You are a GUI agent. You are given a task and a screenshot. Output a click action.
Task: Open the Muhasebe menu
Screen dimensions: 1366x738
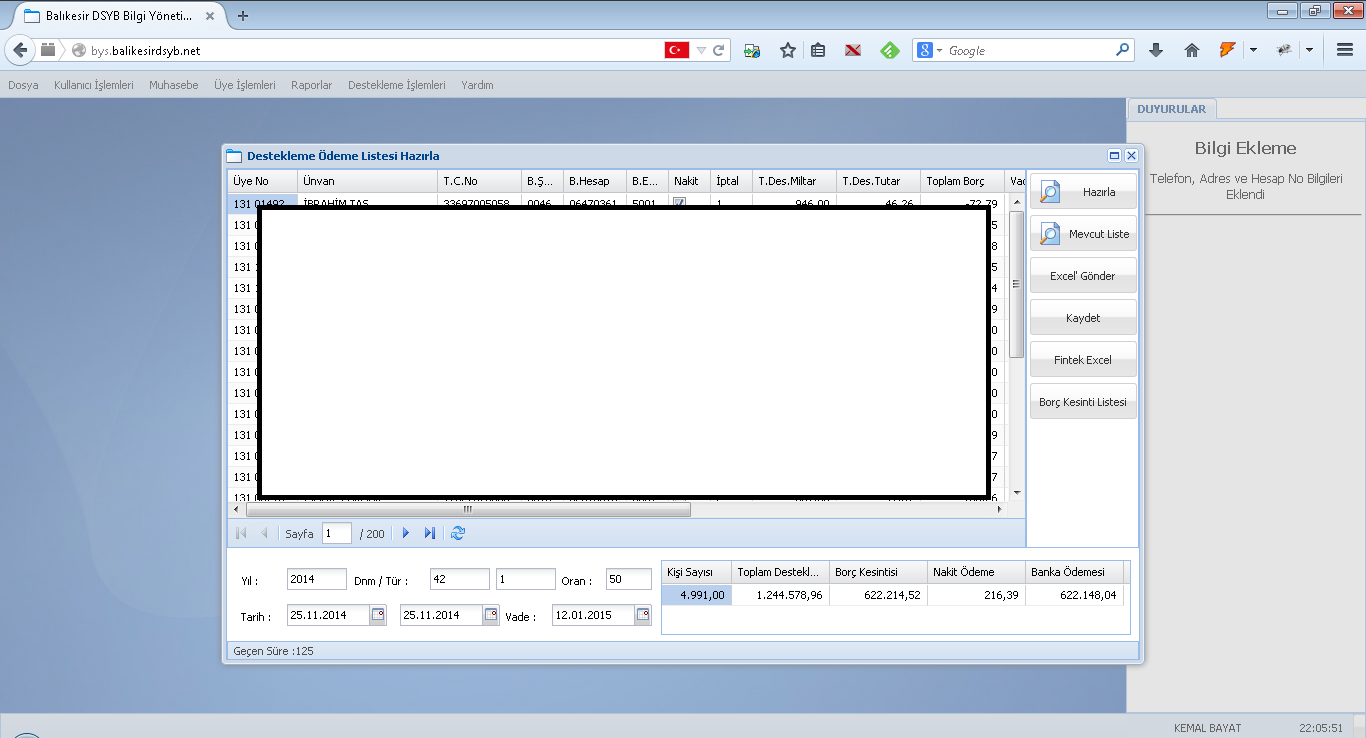(x=173, y=85)
